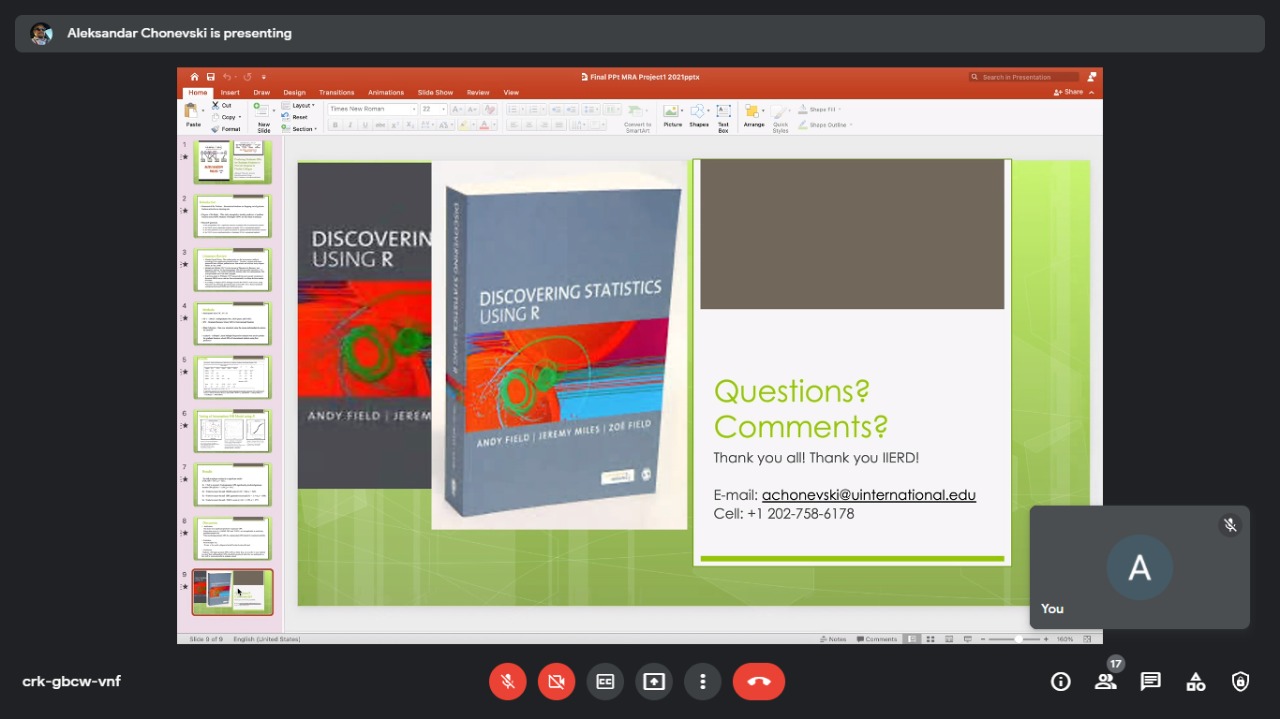Open the Shapes gallery button

click(x=699, y=116)
